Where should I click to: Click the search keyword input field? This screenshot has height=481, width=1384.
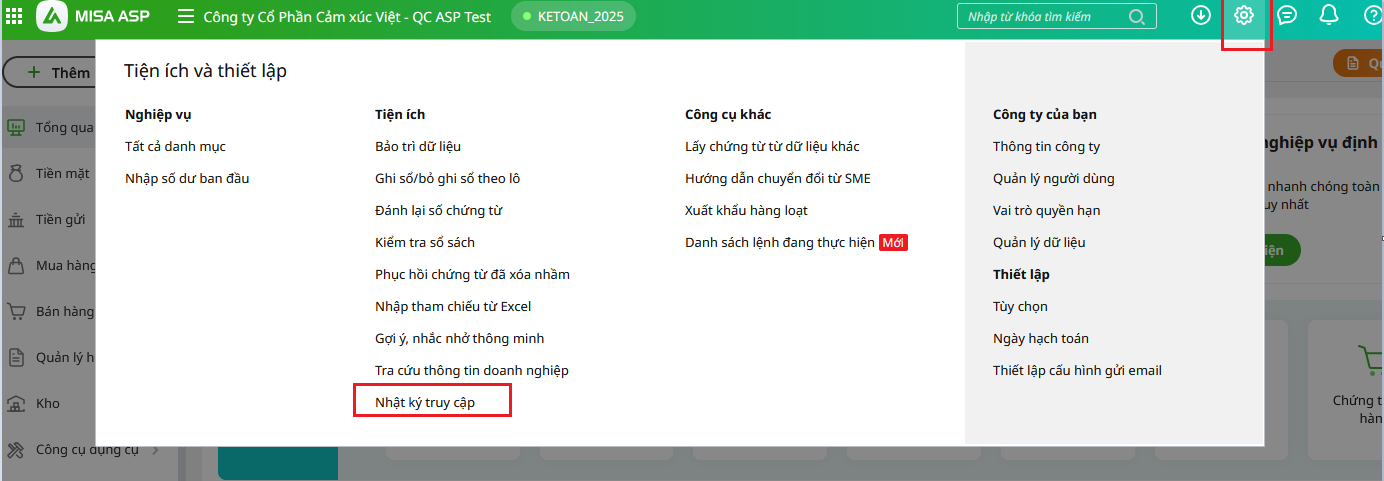coord(1043,16)
